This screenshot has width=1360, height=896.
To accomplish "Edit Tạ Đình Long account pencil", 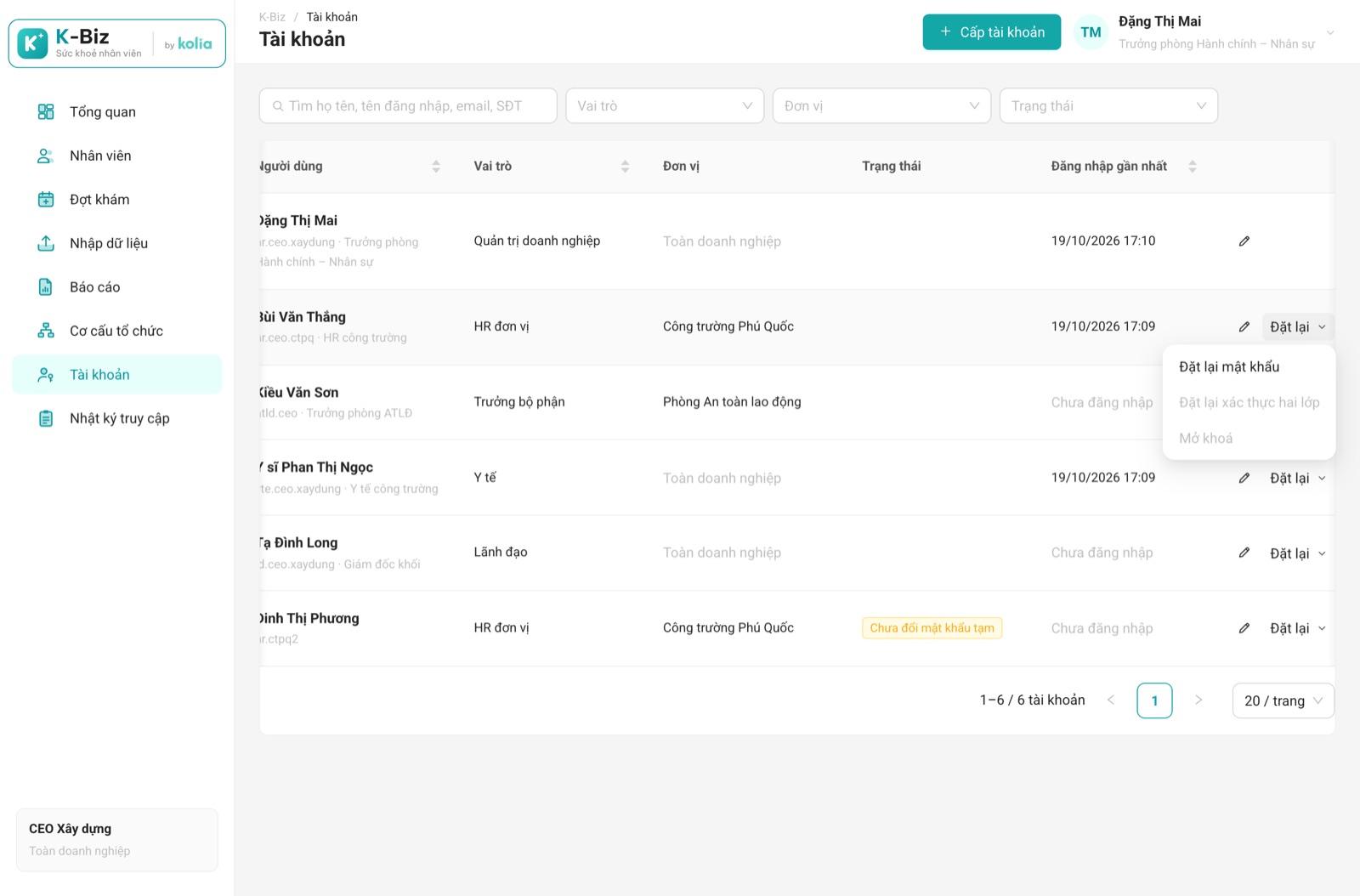I will (x=1244, y=553).
